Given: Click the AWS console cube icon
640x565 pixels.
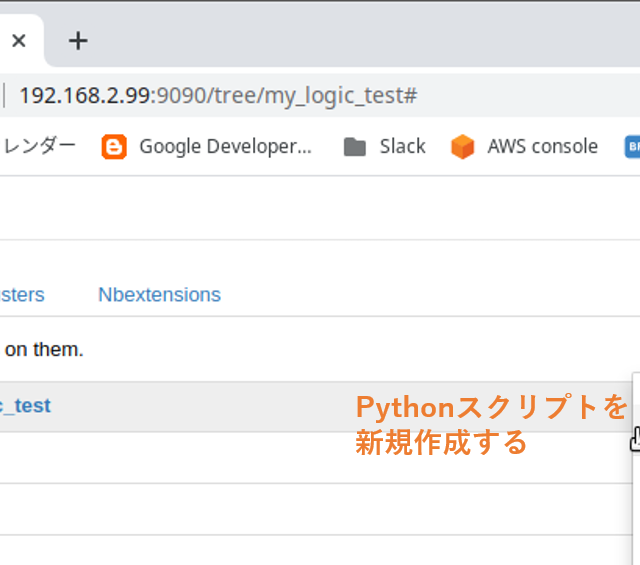Looking at the screenshot, I should point(462,147).
